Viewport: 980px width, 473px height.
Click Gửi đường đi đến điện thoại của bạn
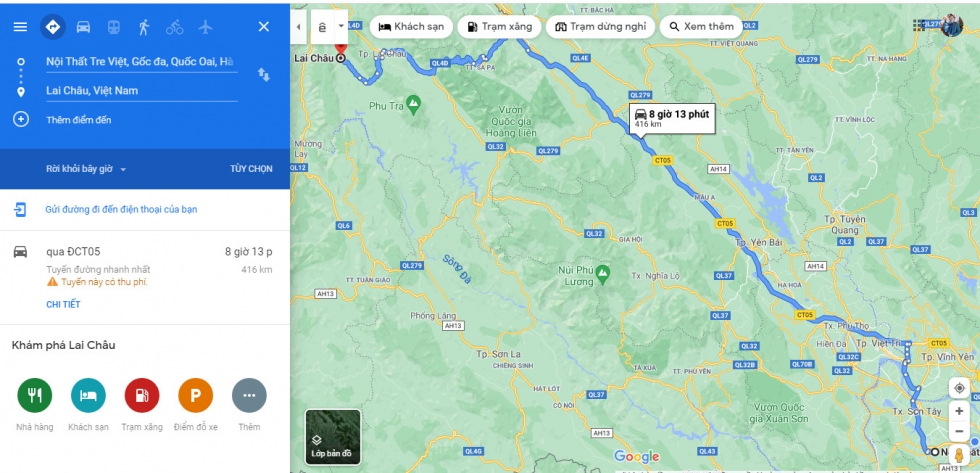tap(121, 209)
